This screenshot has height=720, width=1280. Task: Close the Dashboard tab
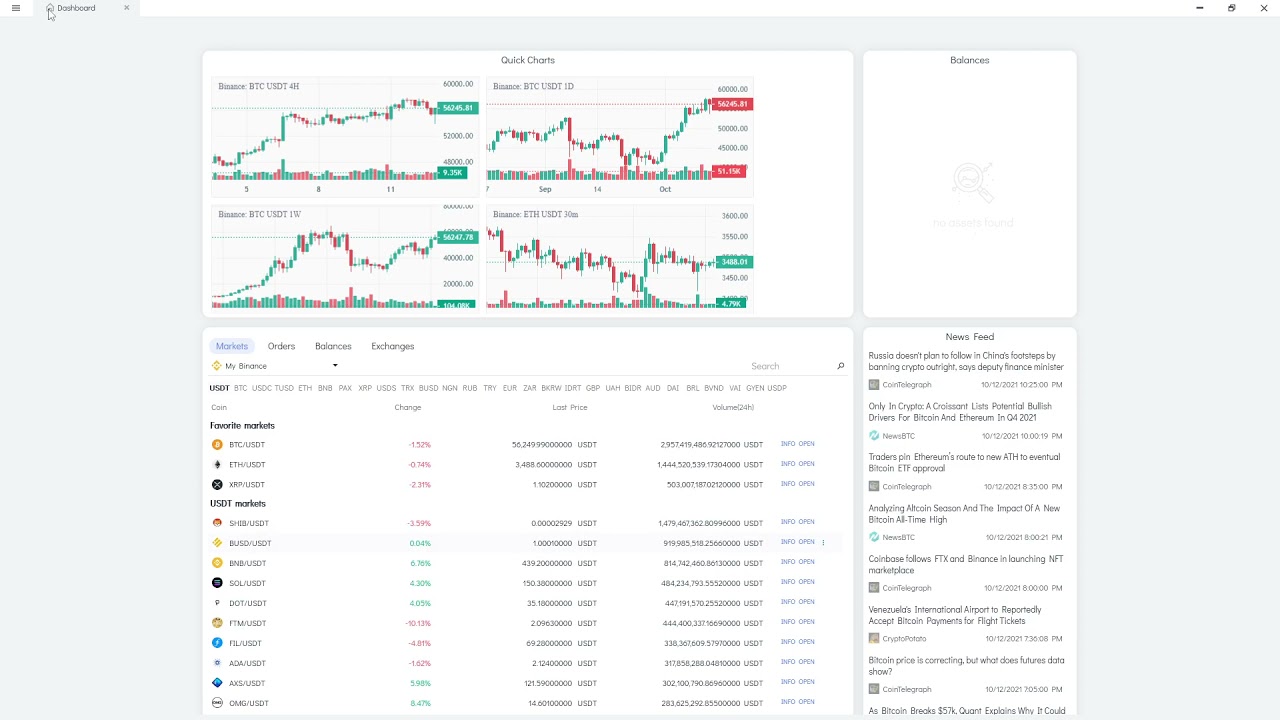coord(126,8)
